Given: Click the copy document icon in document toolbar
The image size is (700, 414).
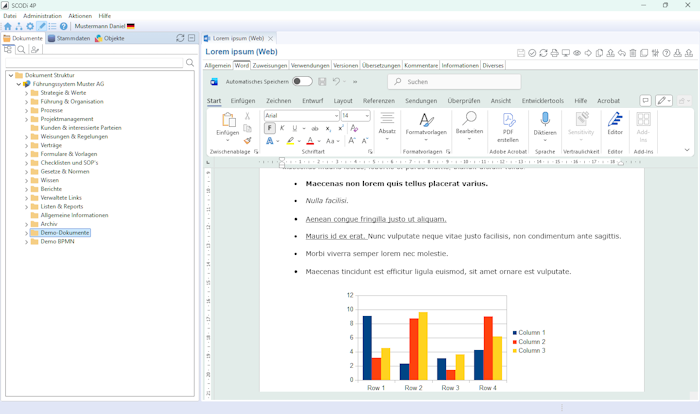Looking at the screenshot, I should [599, 53].
